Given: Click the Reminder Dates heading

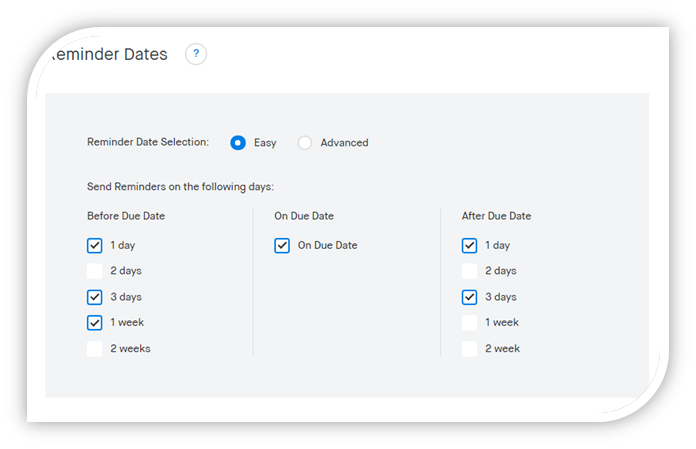Looking at the screenshot, I should pos(108,54).
